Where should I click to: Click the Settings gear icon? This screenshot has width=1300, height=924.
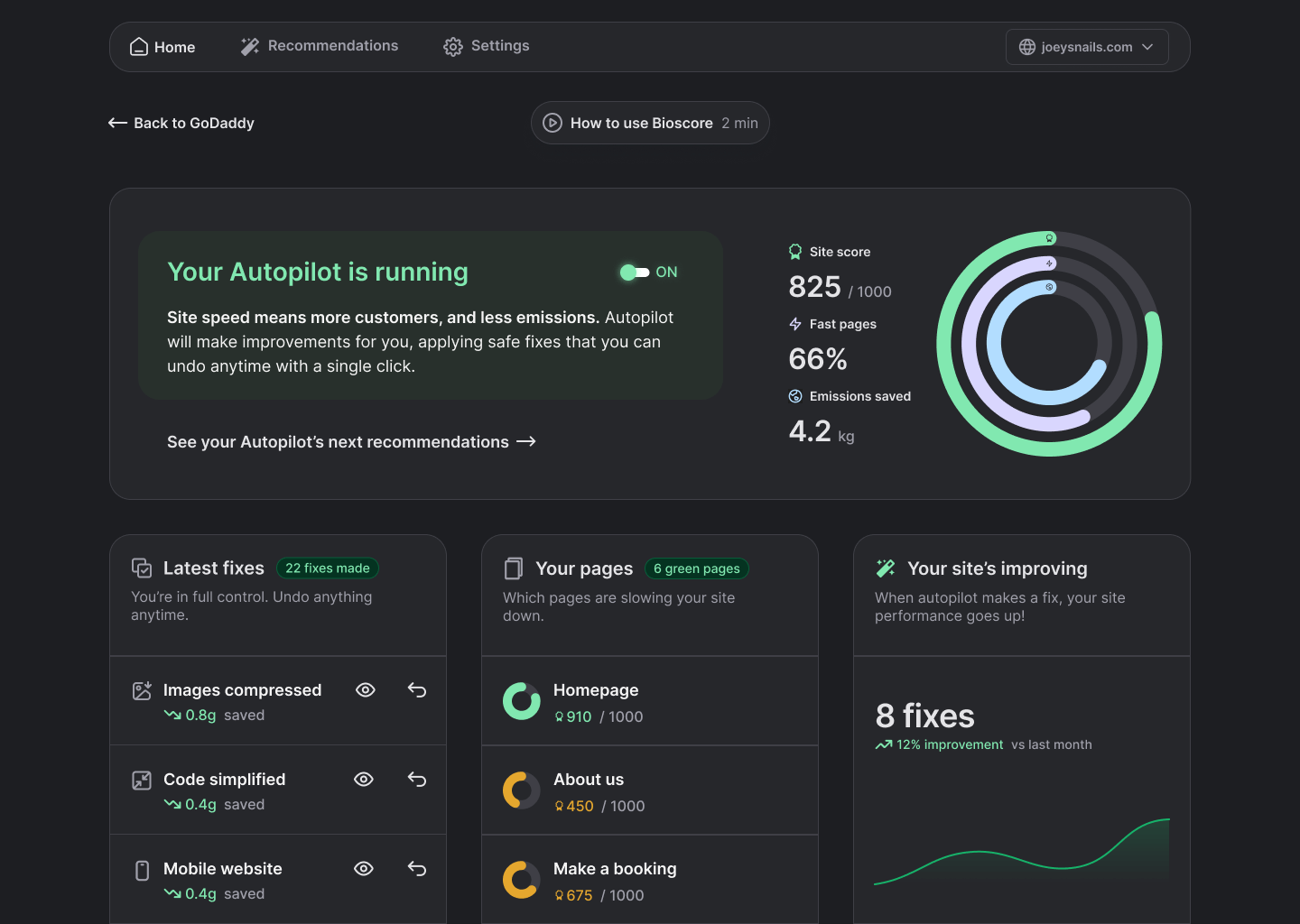(453, 47)
